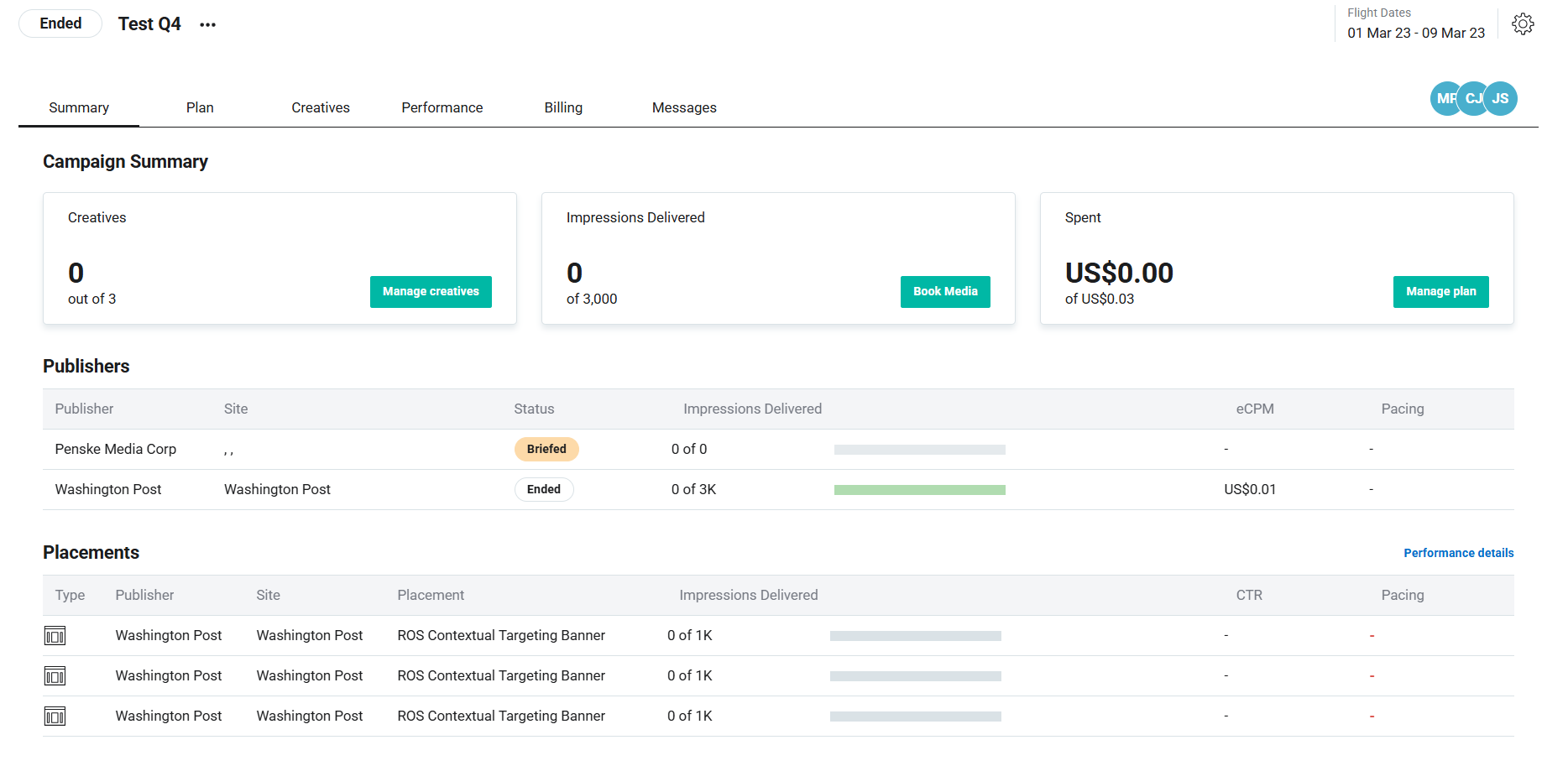
Task: Click the Manage plan button
Action: pos(1440,291)
